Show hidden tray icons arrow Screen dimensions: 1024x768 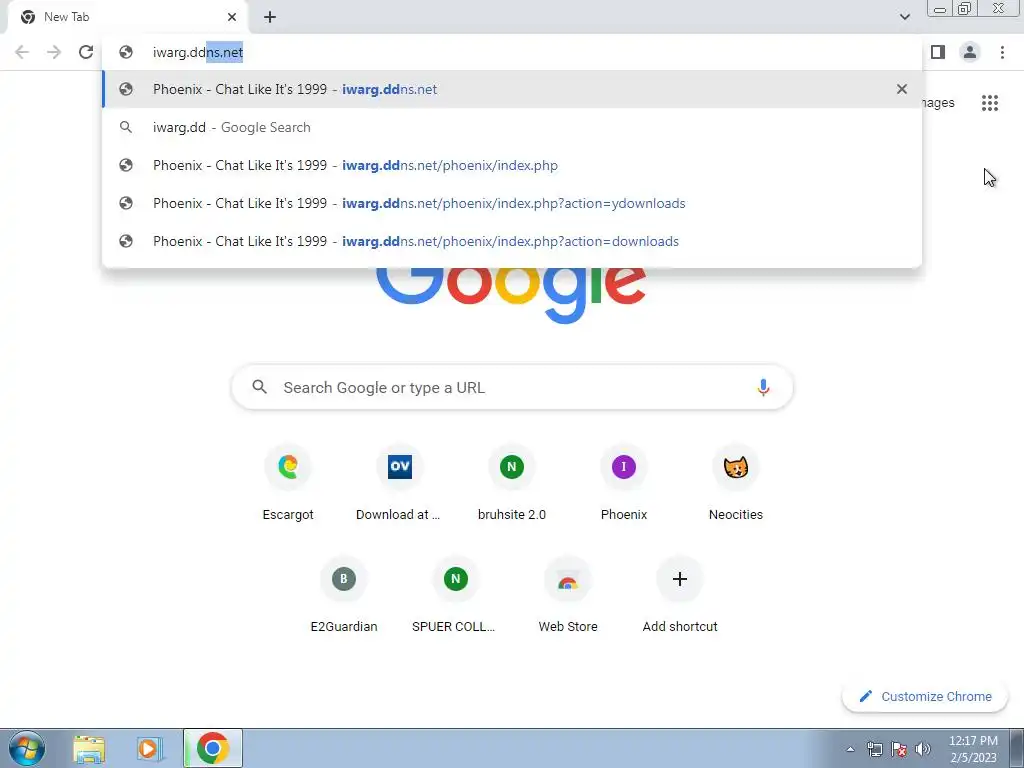850,749
